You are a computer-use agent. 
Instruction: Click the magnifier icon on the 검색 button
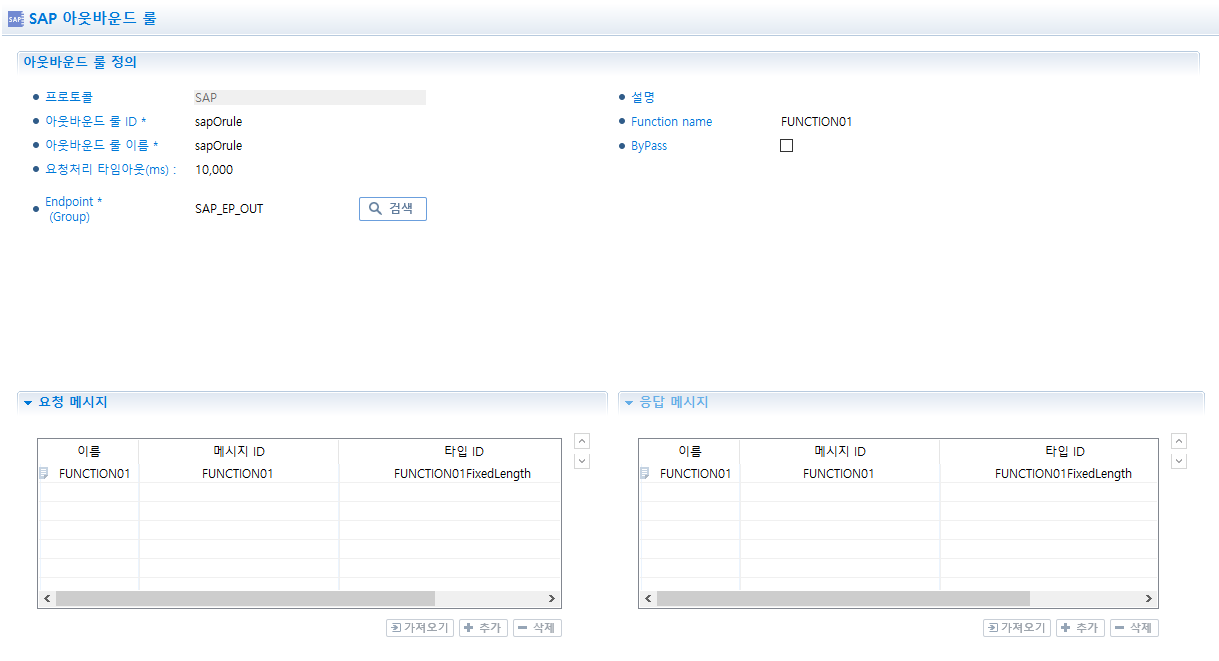tap(376, 209)
